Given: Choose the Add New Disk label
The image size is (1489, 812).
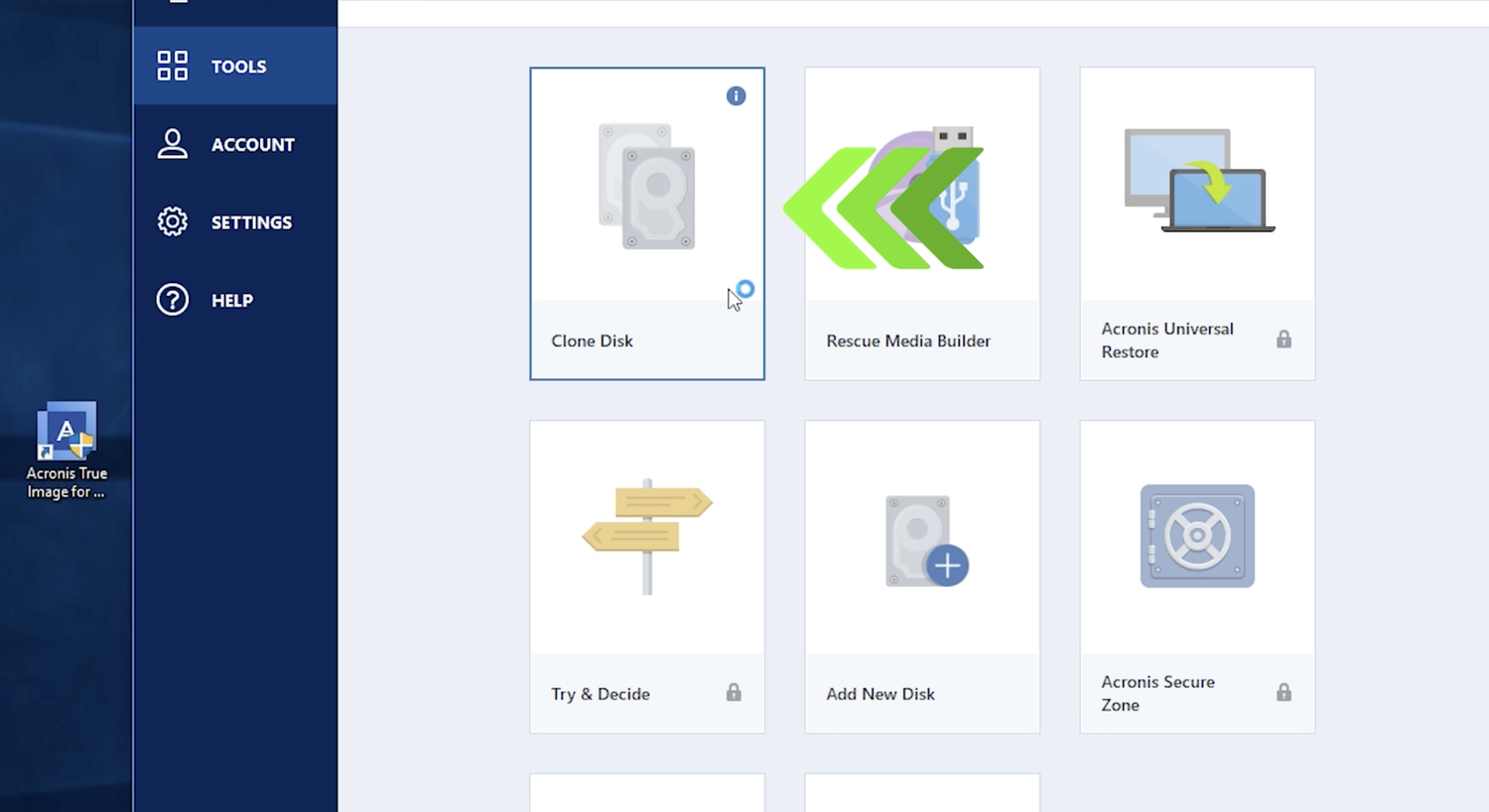Looking at the screenshot, I should click(880, 694).
